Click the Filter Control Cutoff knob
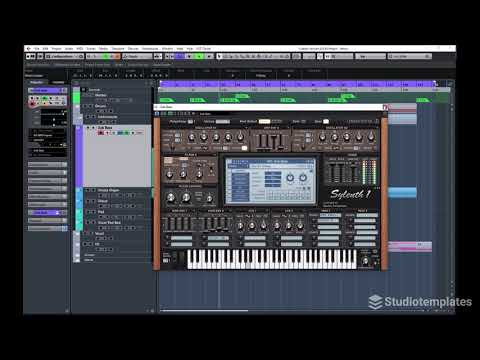480x360 pixels. point(171,198)
